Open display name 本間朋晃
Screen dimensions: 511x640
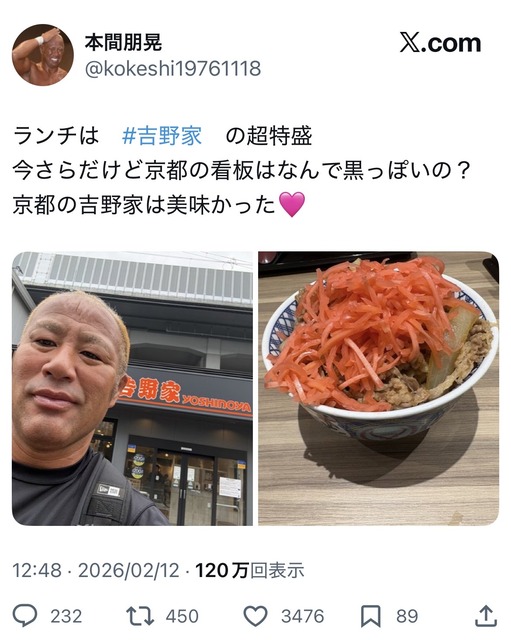[123, 42]
